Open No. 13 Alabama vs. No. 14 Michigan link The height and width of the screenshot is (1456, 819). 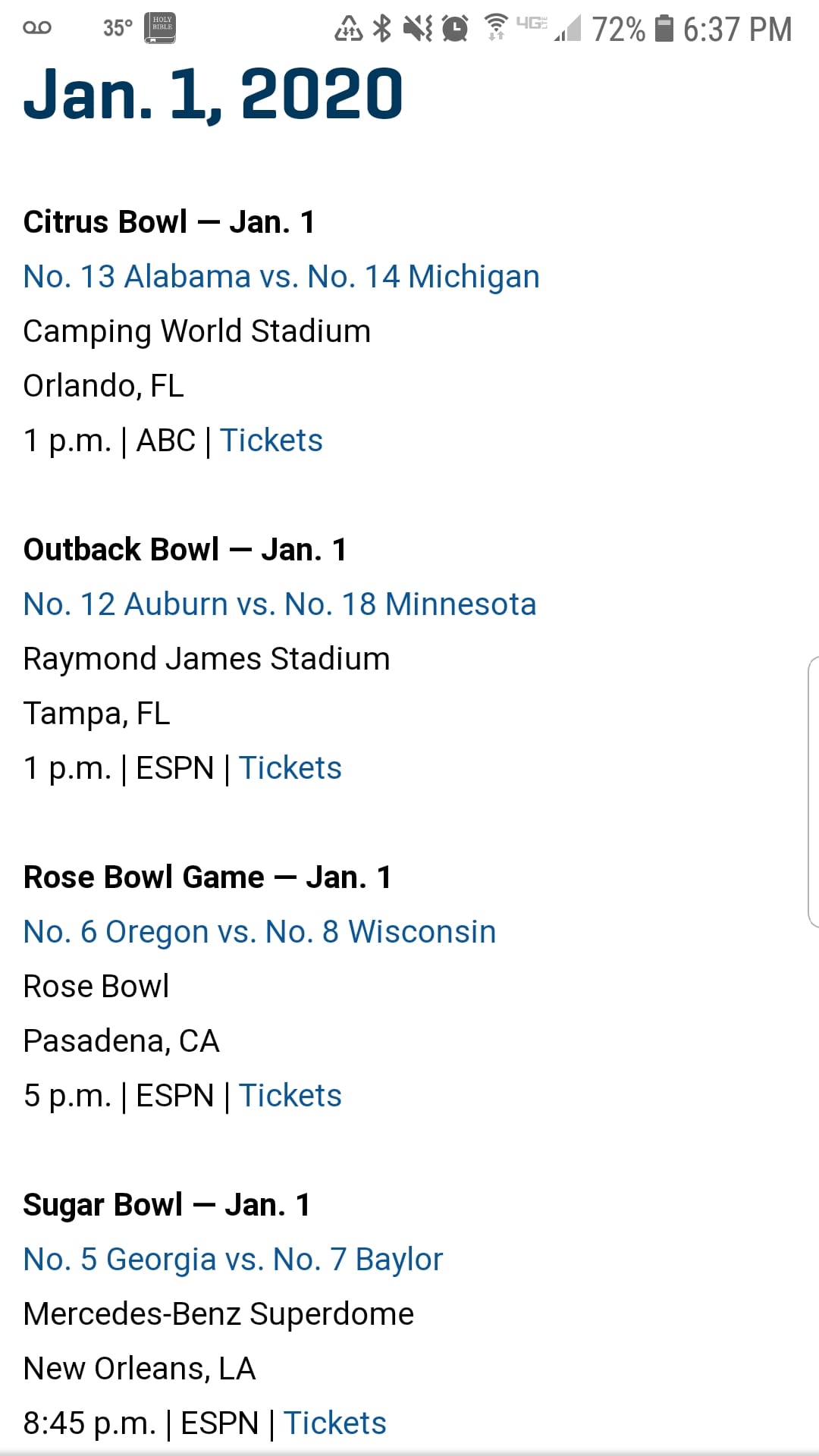pos(281,277)
